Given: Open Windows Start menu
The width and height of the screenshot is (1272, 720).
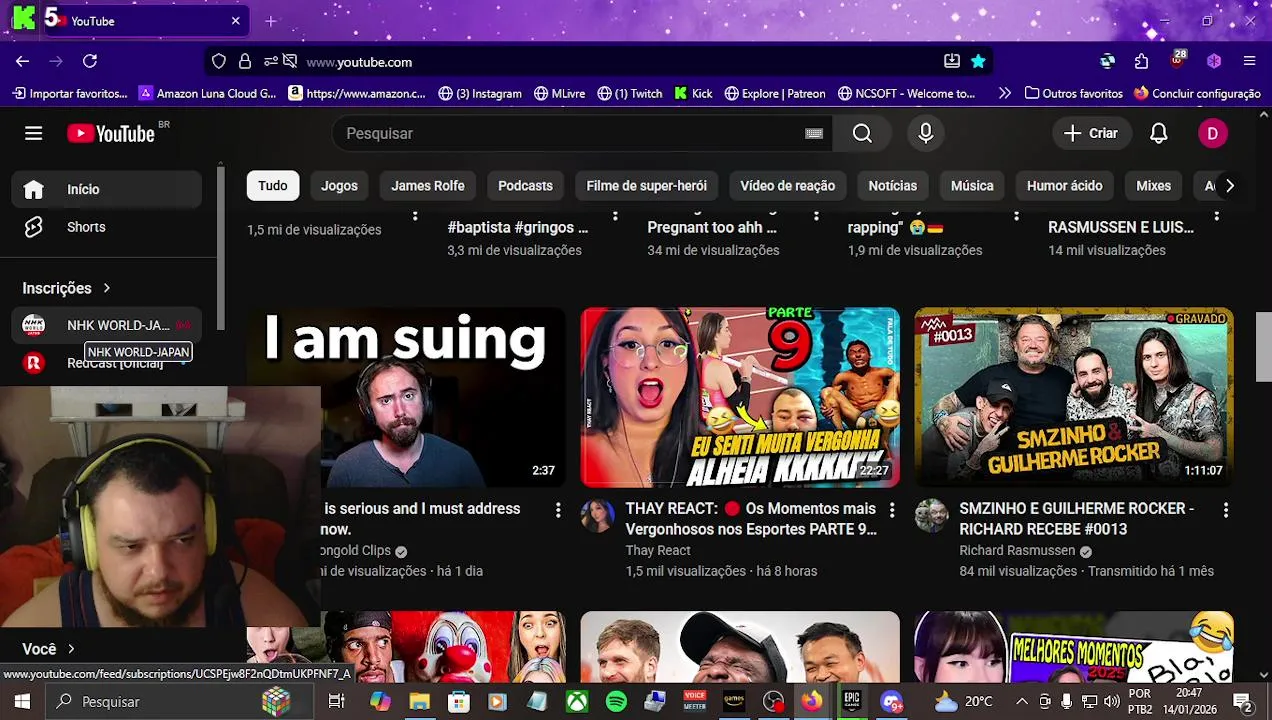Looking at the screenshot, I should (x=21, y=702).
